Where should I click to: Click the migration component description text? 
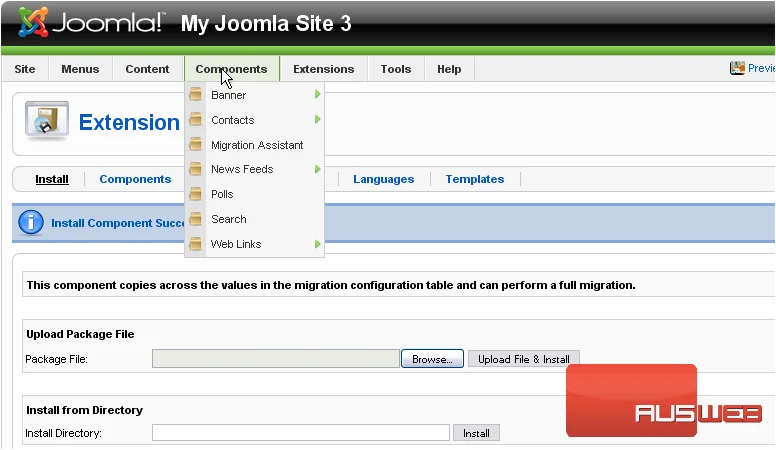pos(331,285)
